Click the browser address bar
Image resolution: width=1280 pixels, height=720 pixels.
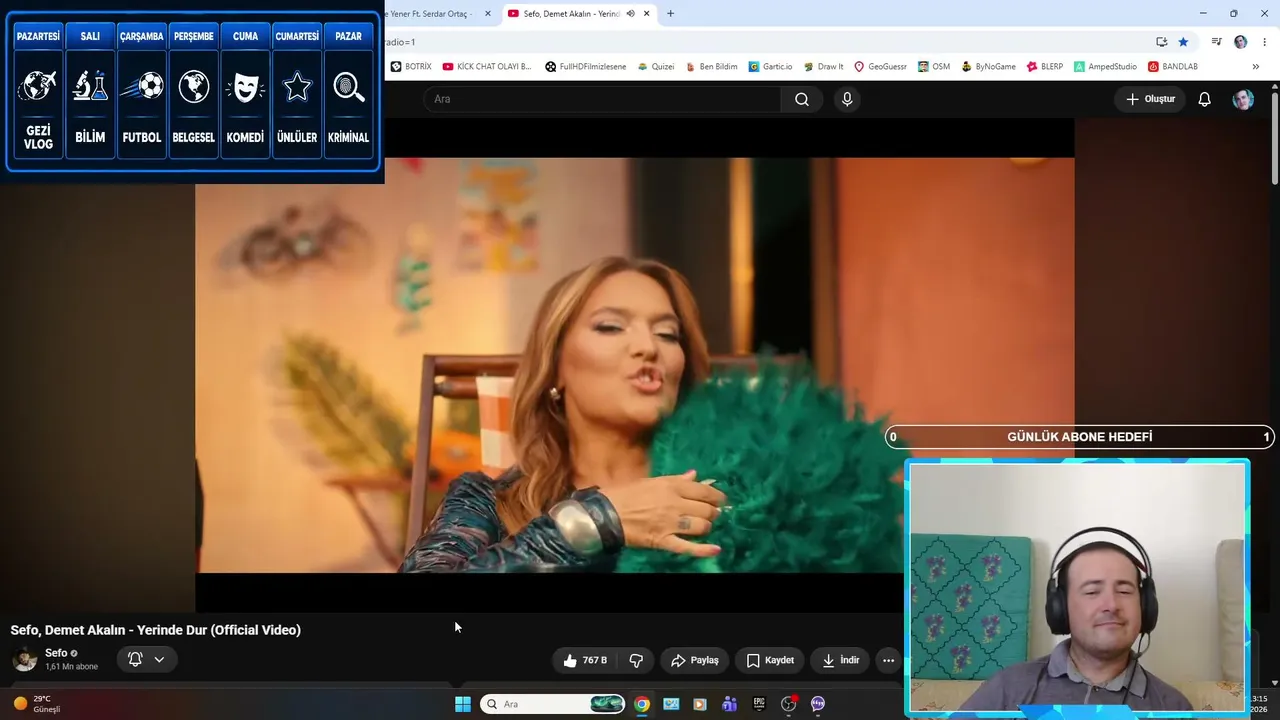click(x=765, y=42)
